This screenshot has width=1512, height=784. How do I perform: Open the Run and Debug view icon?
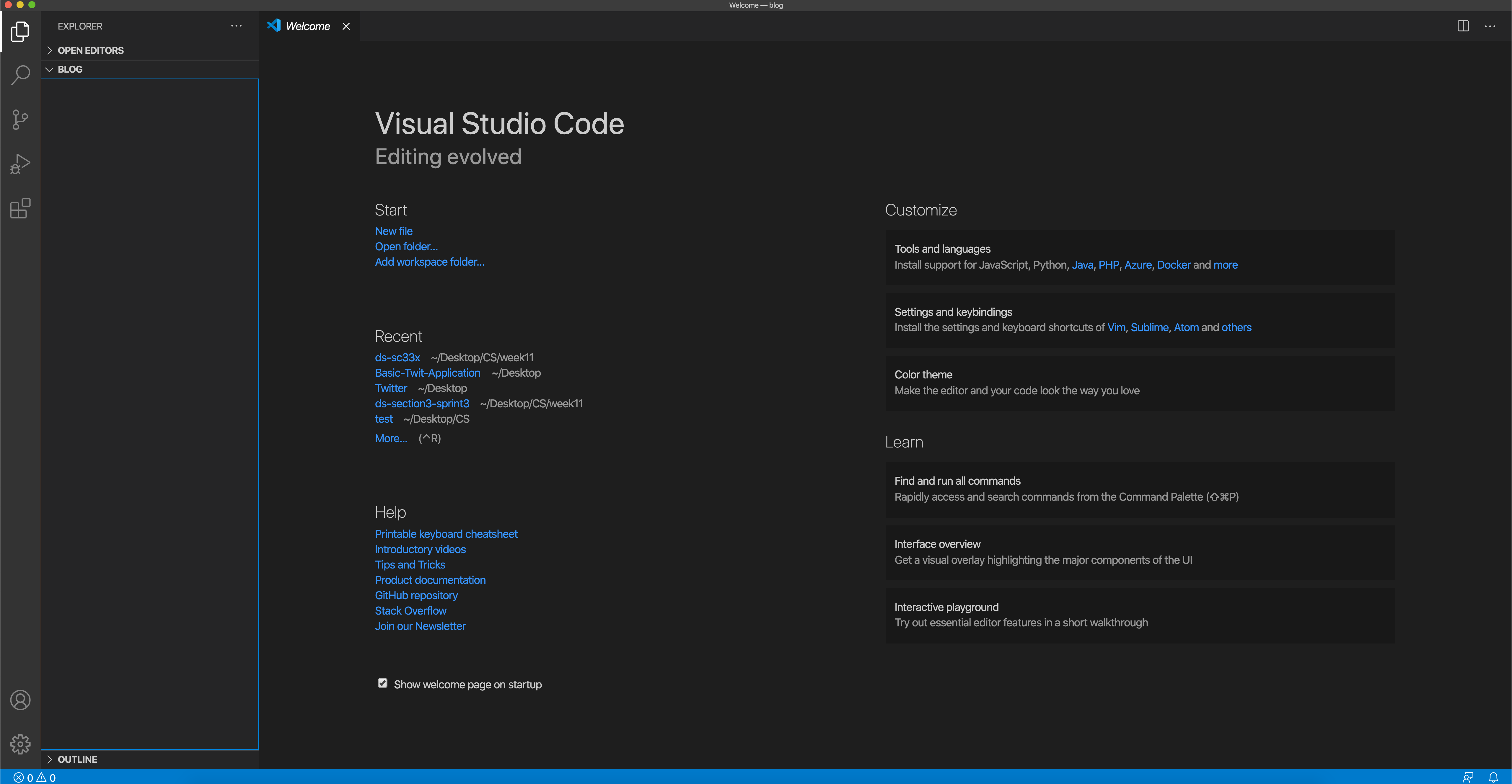pos(20,164)
